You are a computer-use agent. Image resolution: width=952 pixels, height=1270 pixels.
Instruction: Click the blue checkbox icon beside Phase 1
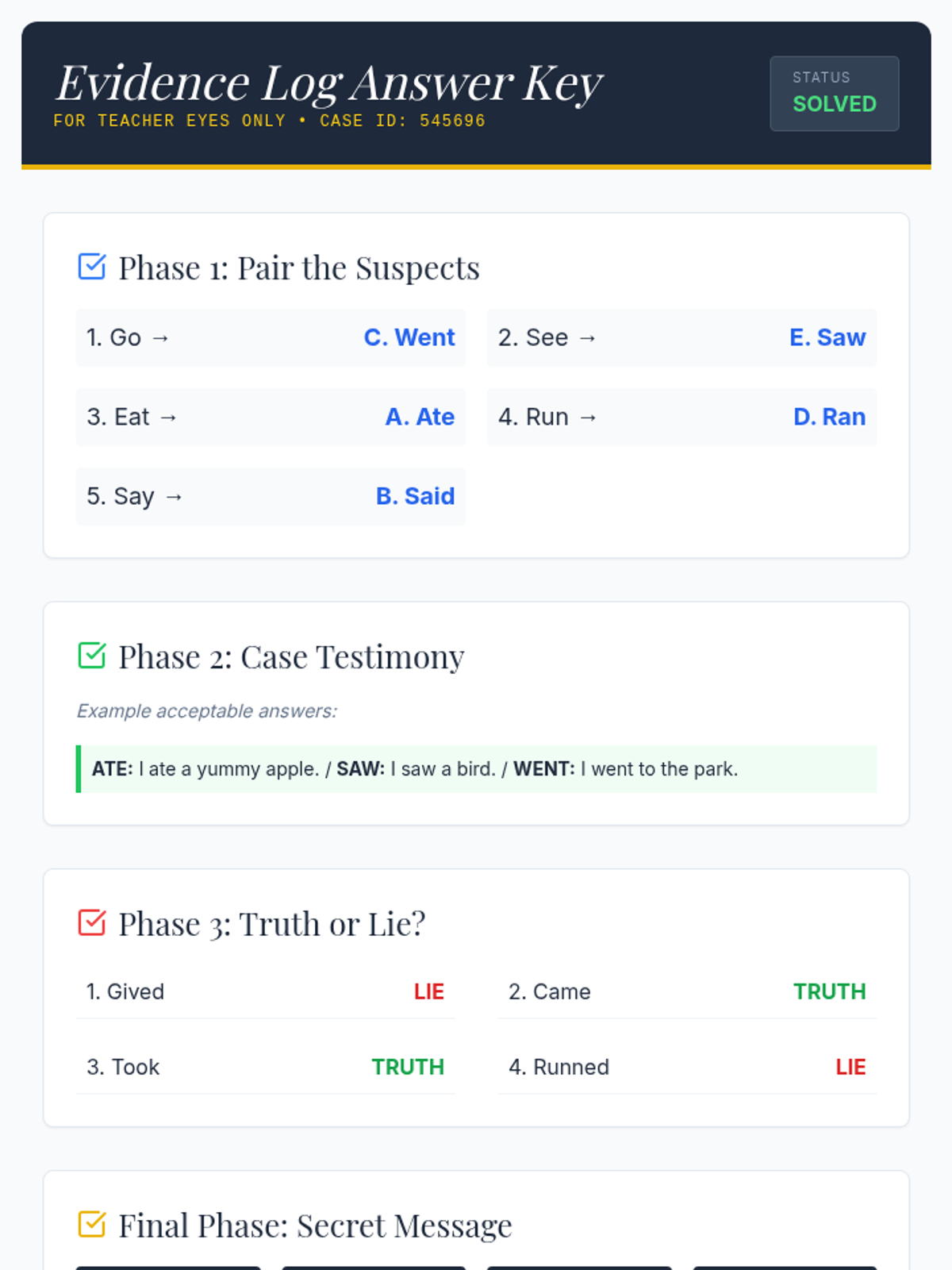[92, 267]
